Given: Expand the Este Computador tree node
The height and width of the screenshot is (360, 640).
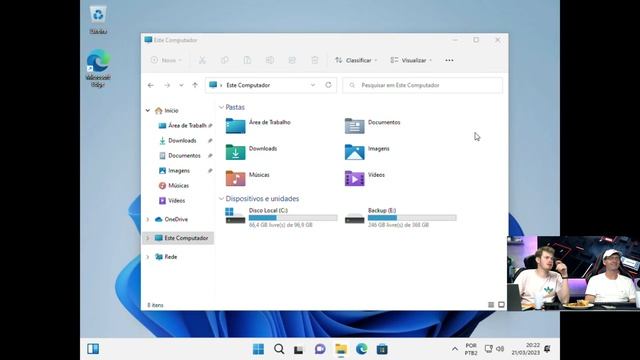Looking at the screenshot, I should coord(148,238).
